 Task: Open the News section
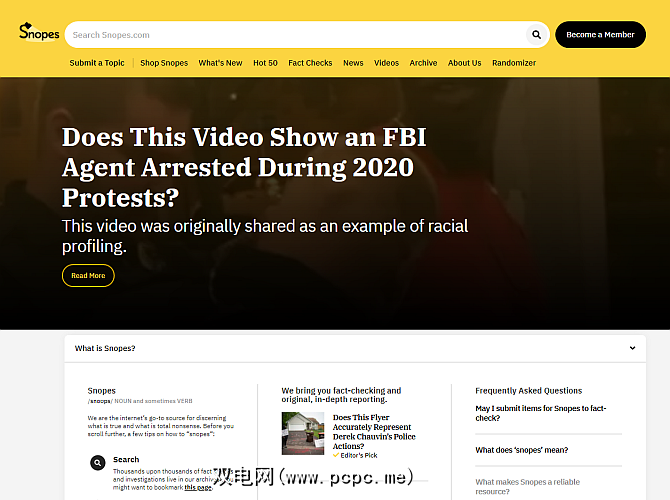[x=353, y=63]
